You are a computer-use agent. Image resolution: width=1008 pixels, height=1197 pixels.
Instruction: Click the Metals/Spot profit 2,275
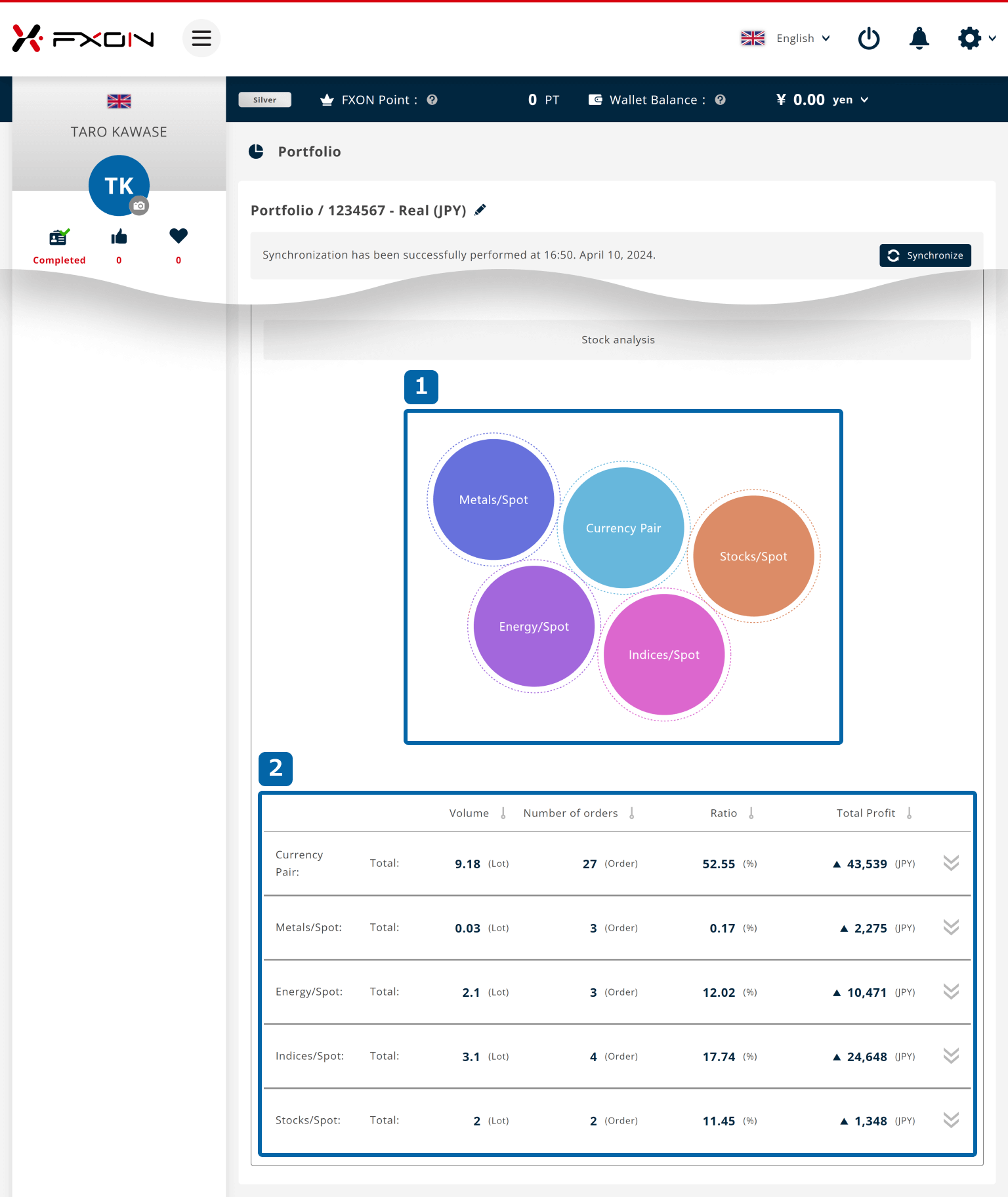[x=871, y=928]
